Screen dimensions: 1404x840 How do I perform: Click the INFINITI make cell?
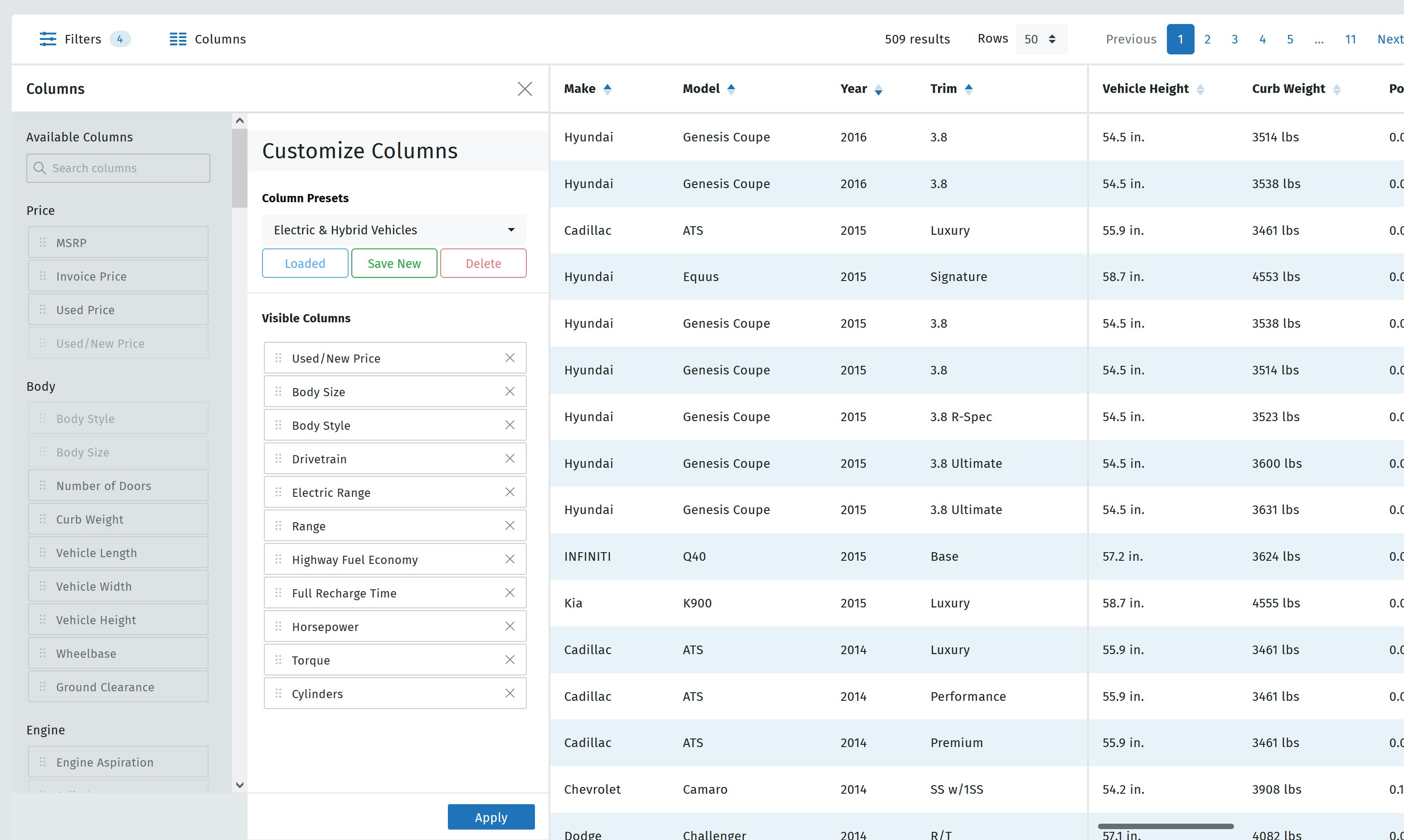pyautogui.click(x=588, y=556)
